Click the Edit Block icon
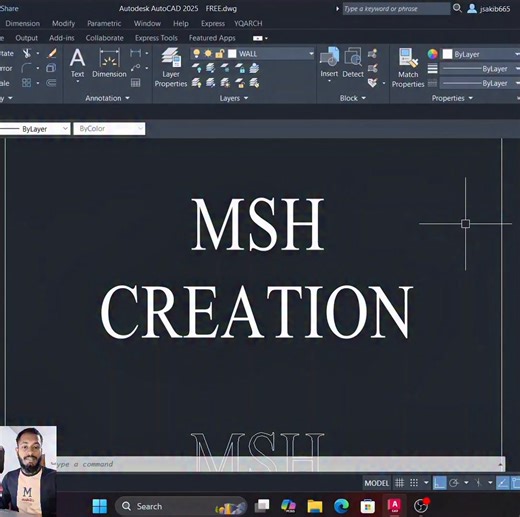Screen dimensions: 520x517 pos(372,68)
